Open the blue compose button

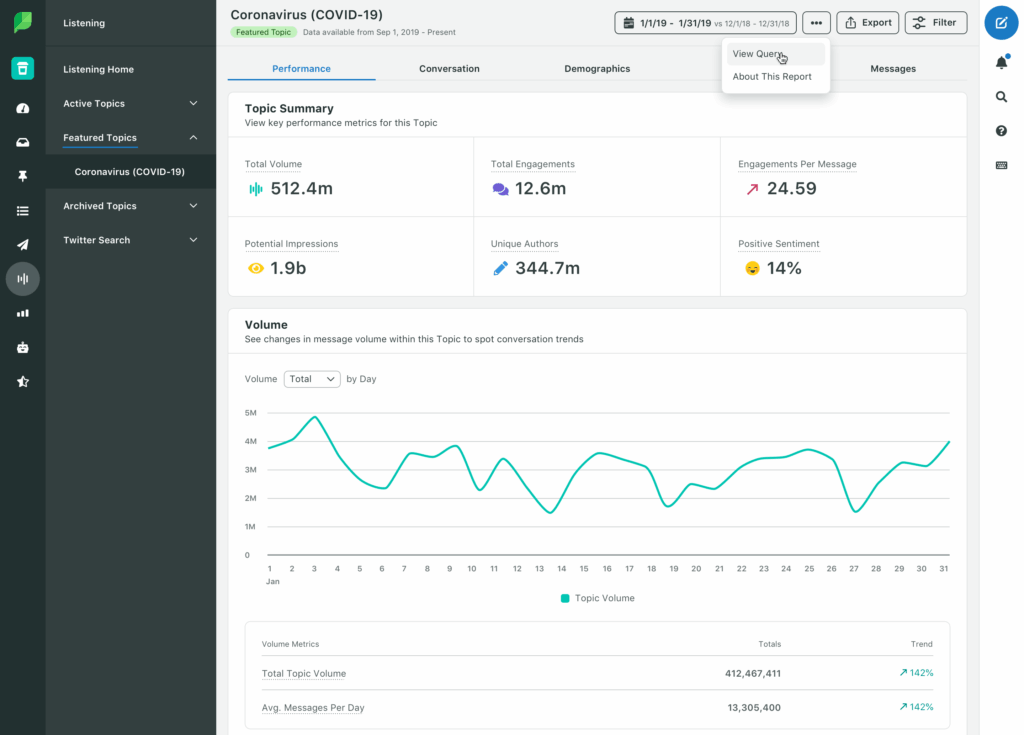pos(1001,22)
